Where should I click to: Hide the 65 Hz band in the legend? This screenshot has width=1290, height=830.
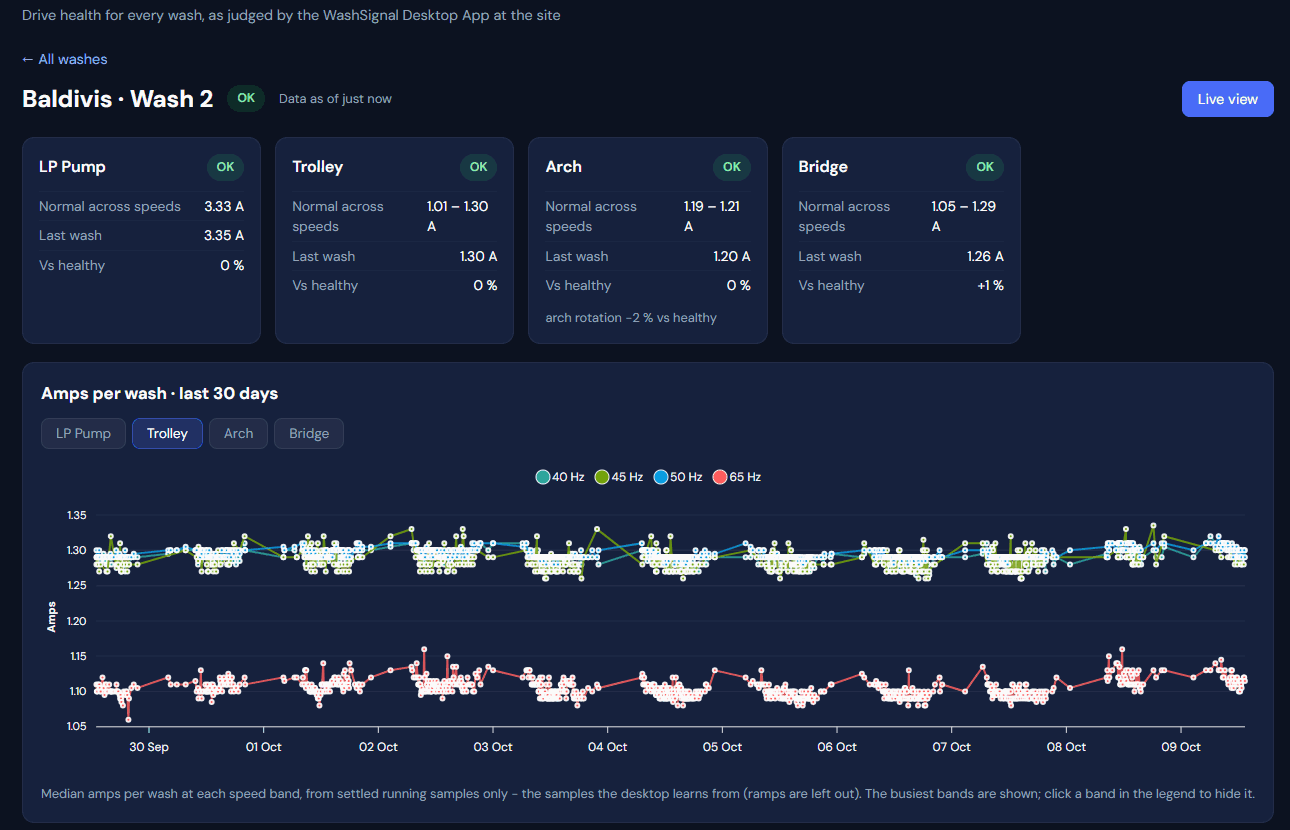[737, 477]
